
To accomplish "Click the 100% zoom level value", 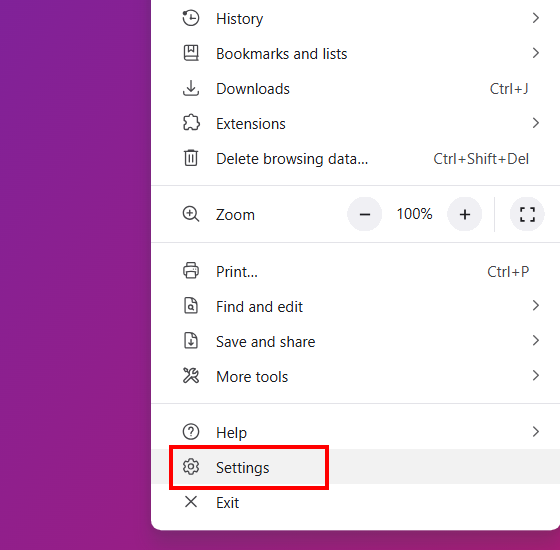I will click(x=414, y=214).
